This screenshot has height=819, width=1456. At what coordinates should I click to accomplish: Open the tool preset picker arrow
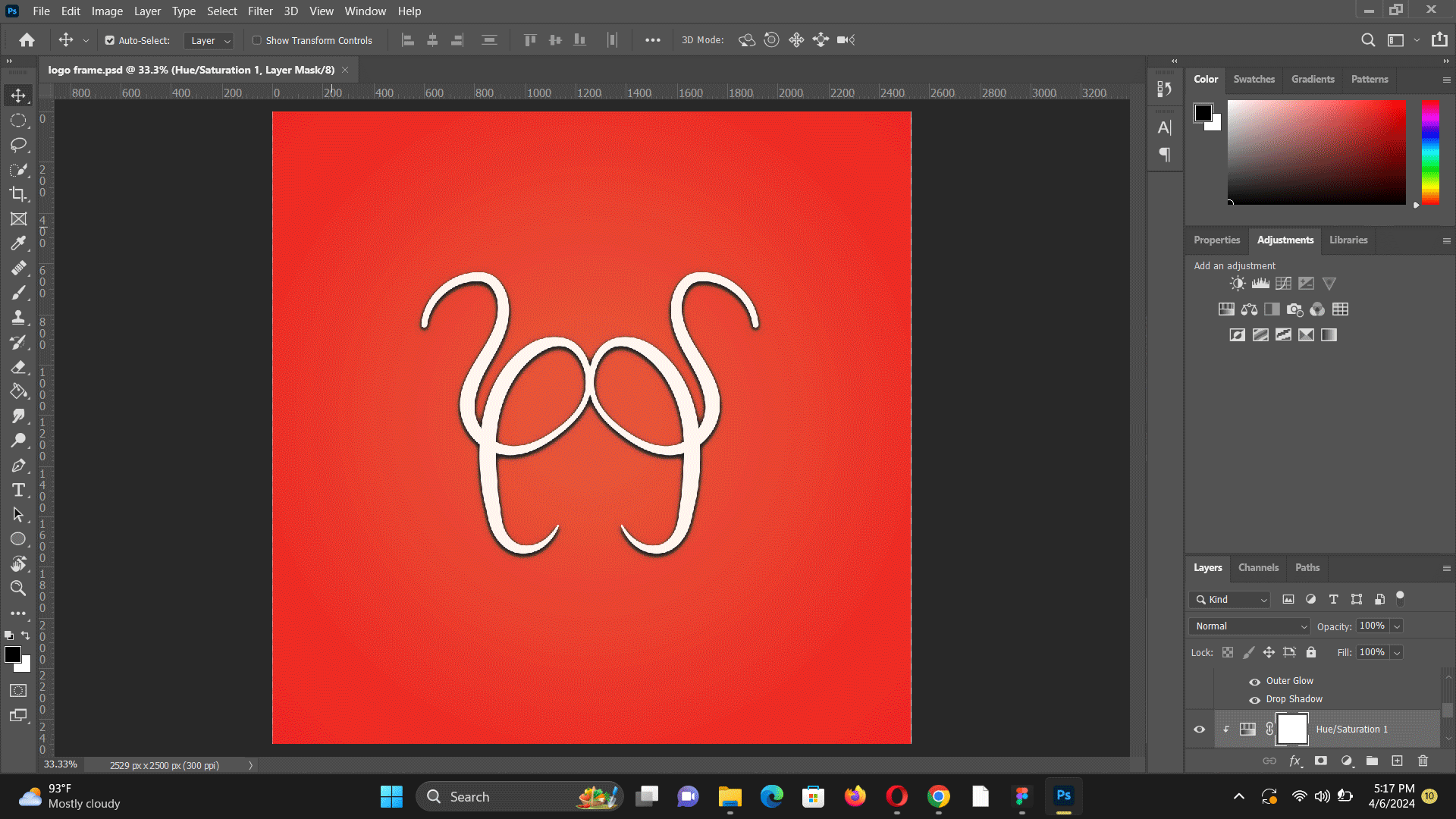[86, 41]
